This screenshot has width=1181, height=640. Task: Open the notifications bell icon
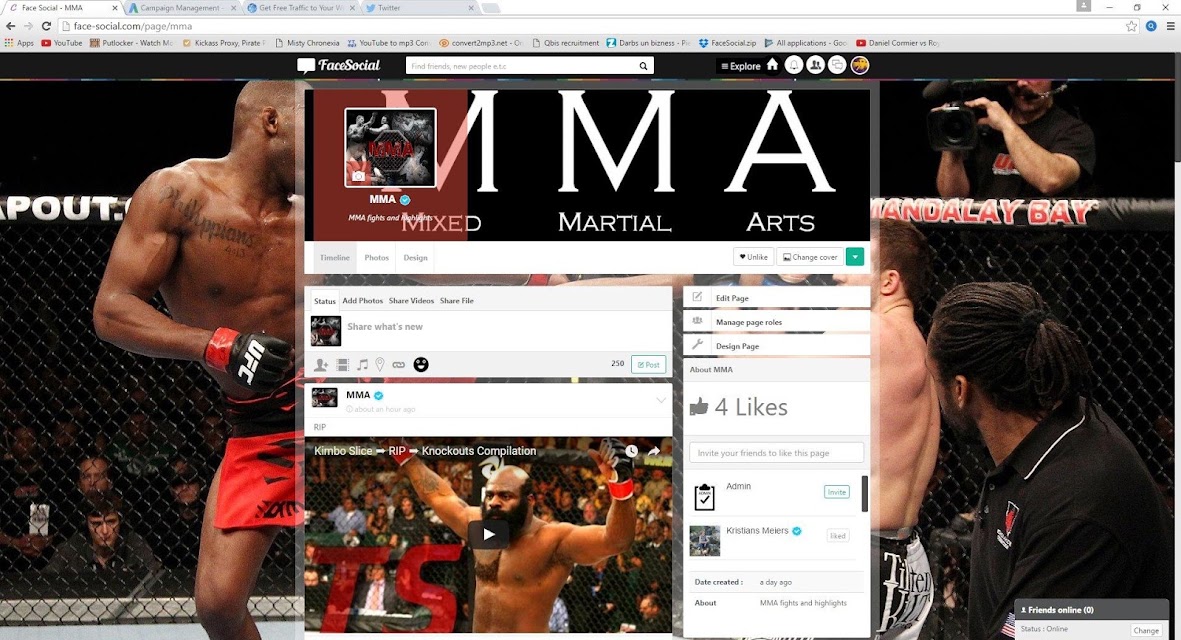794,66
